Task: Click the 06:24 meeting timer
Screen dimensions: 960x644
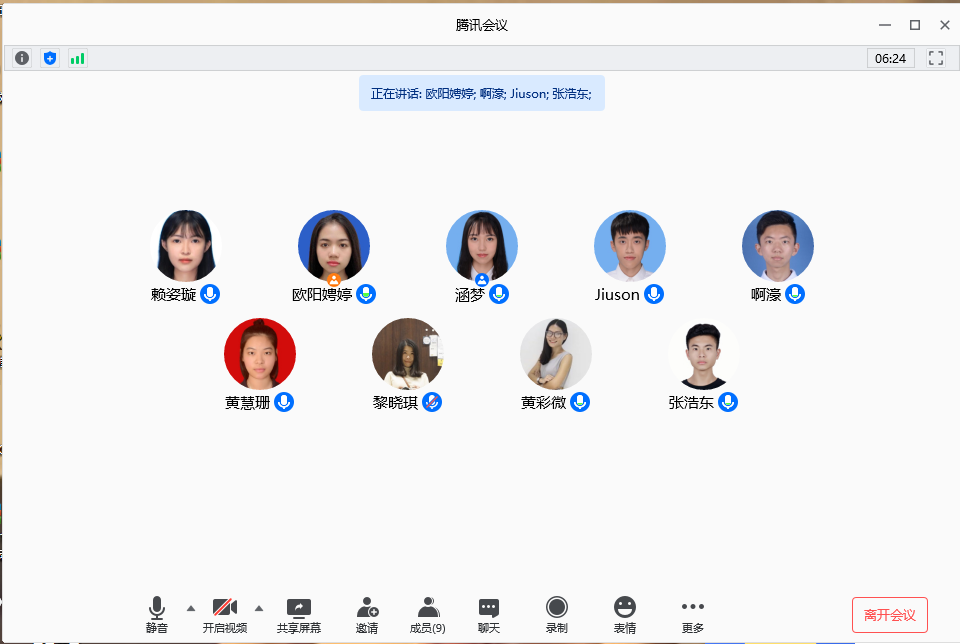Action: pos(890,58)
